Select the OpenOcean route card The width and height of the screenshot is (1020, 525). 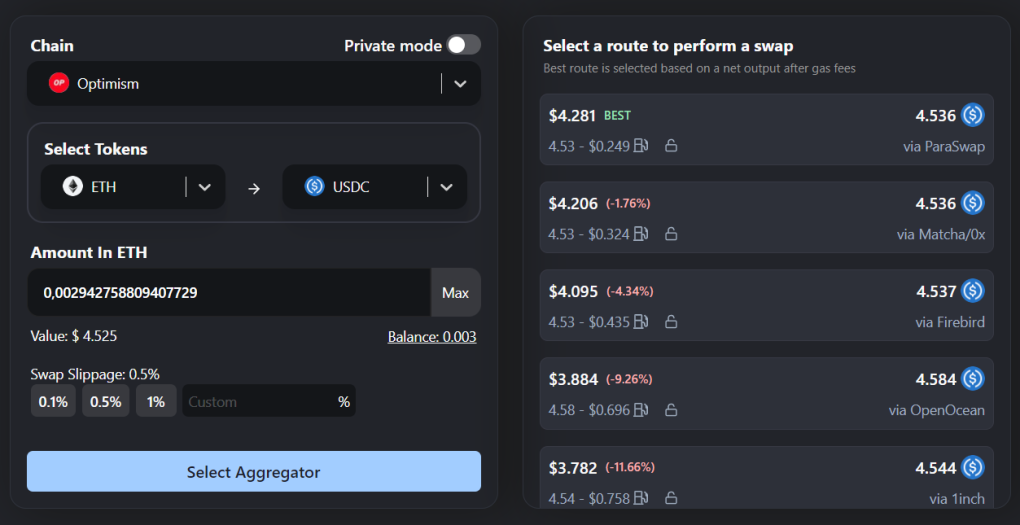click(766, 394)
